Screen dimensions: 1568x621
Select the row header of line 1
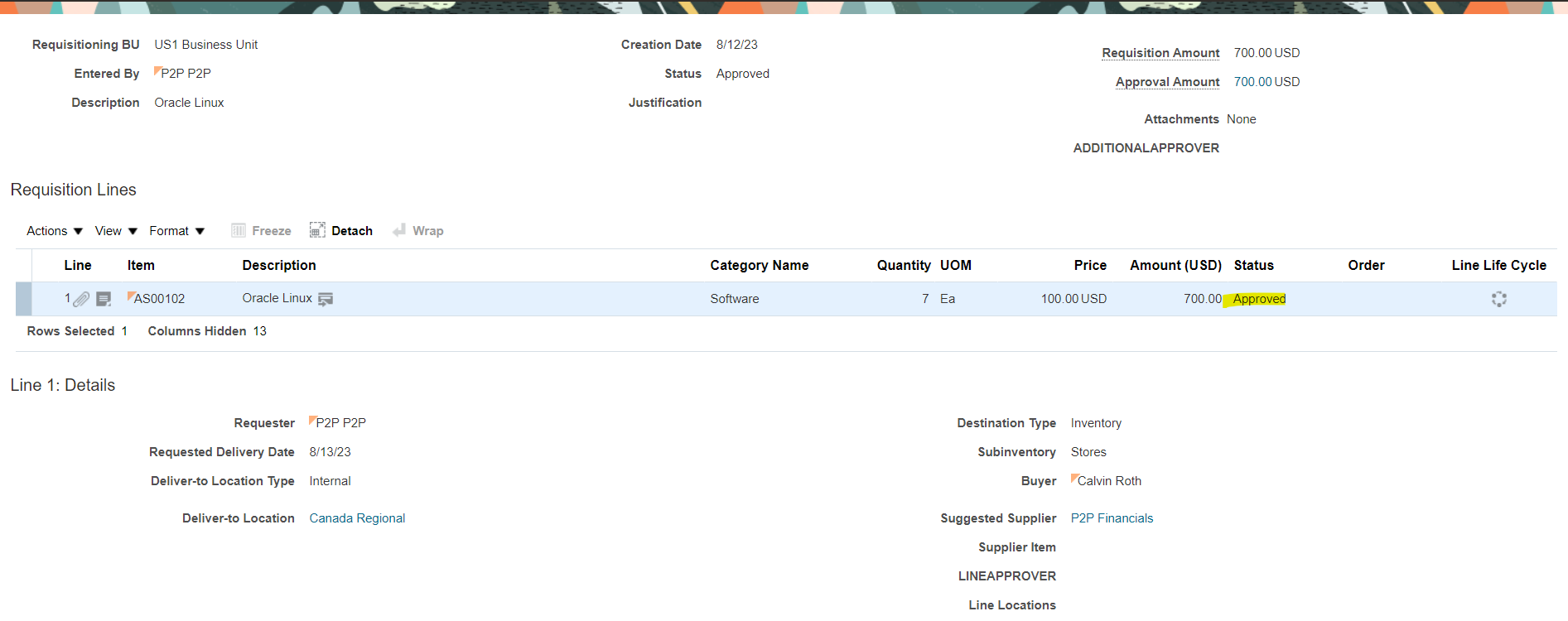click(x=23, y=299)
